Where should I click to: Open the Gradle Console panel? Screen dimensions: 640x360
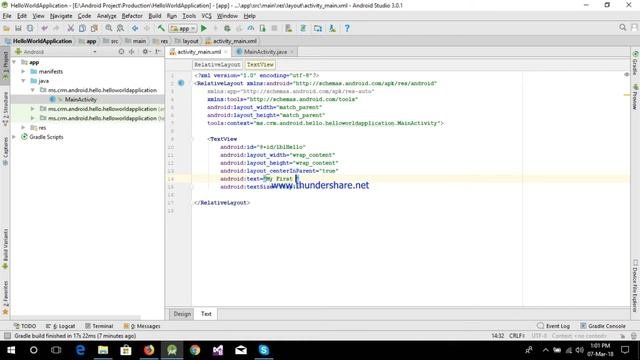point(603,326)
